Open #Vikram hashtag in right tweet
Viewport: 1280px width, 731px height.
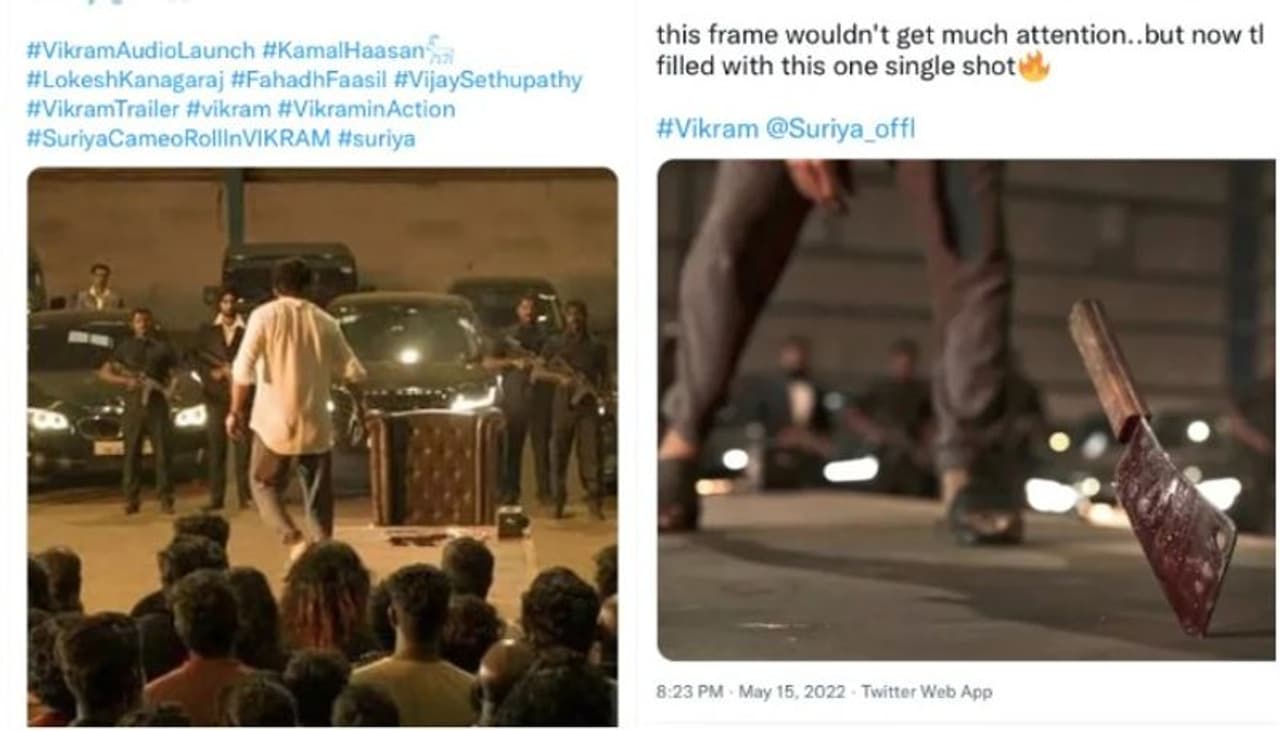[707, 128]
